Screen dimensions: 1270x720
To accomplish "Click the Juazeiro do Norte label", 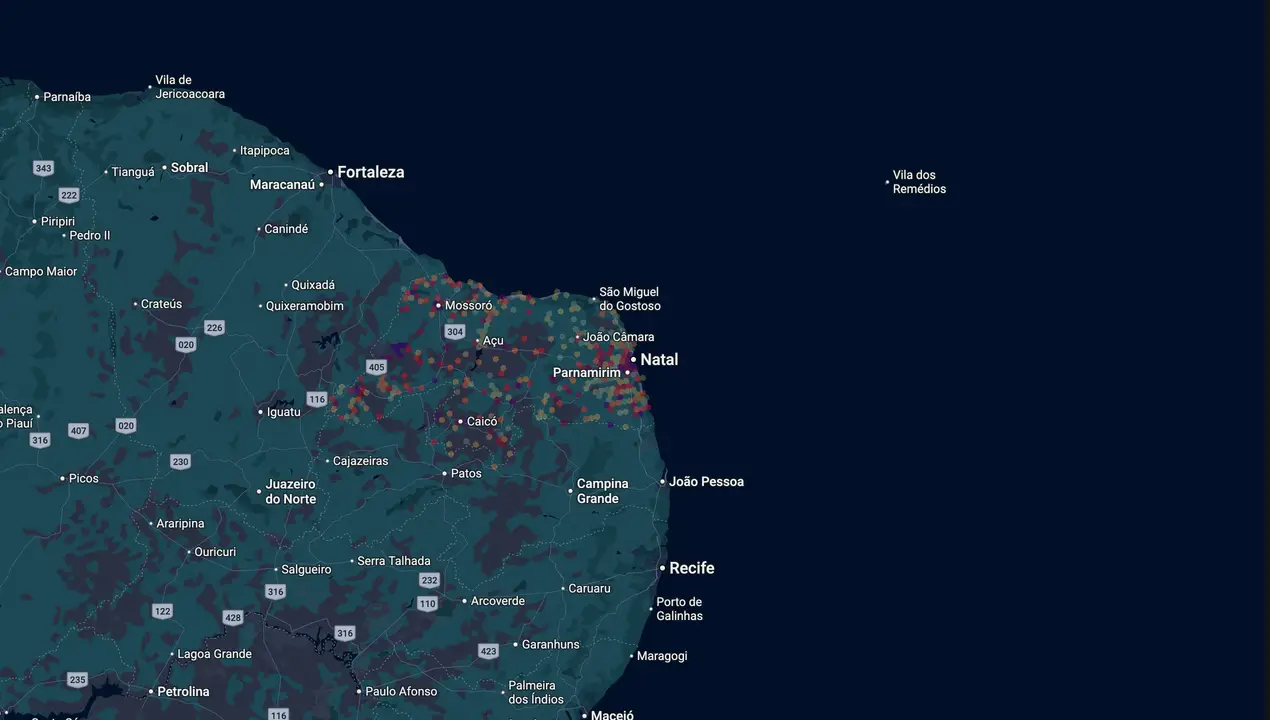I will click(290, 492).
